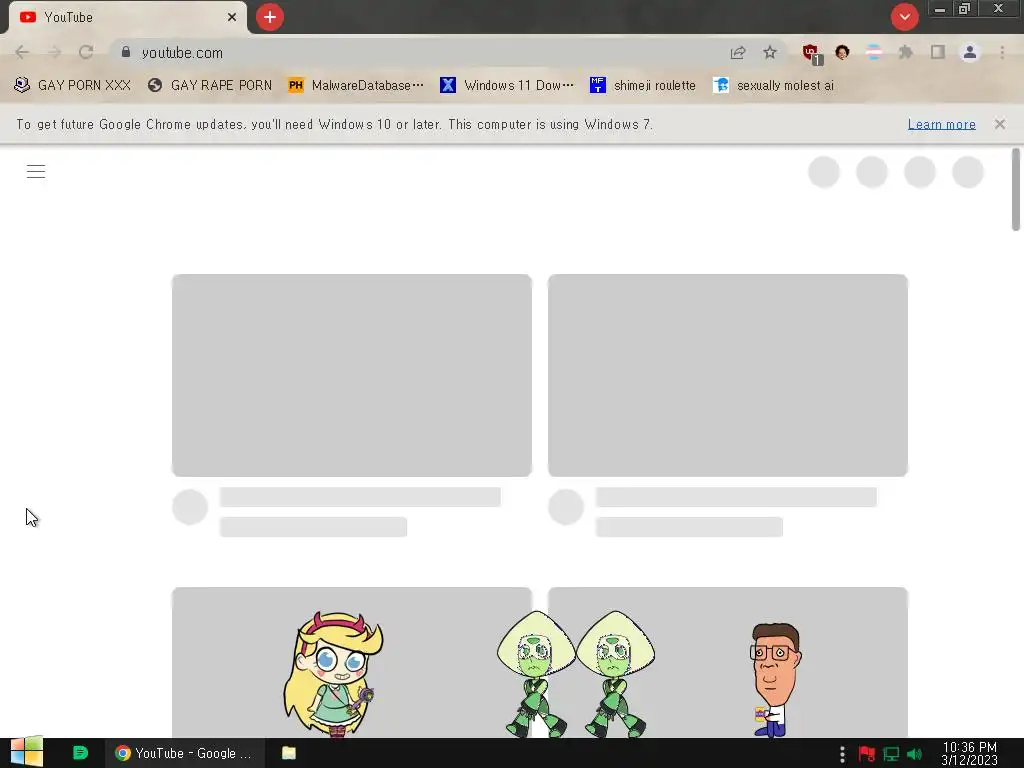Open the shimeji roulette bookmark

pyautogui.click(x=643, y=85)
